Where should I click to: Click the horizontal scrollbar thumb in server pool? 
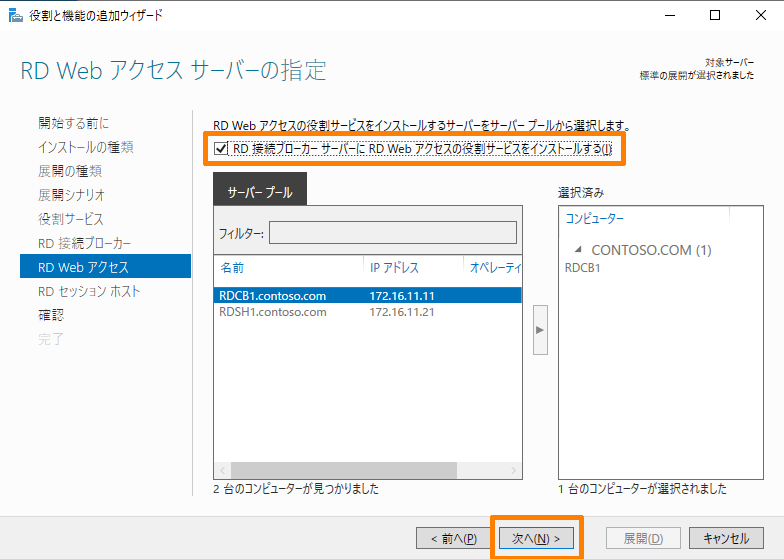pyautogui.click(x=344, y=470)
